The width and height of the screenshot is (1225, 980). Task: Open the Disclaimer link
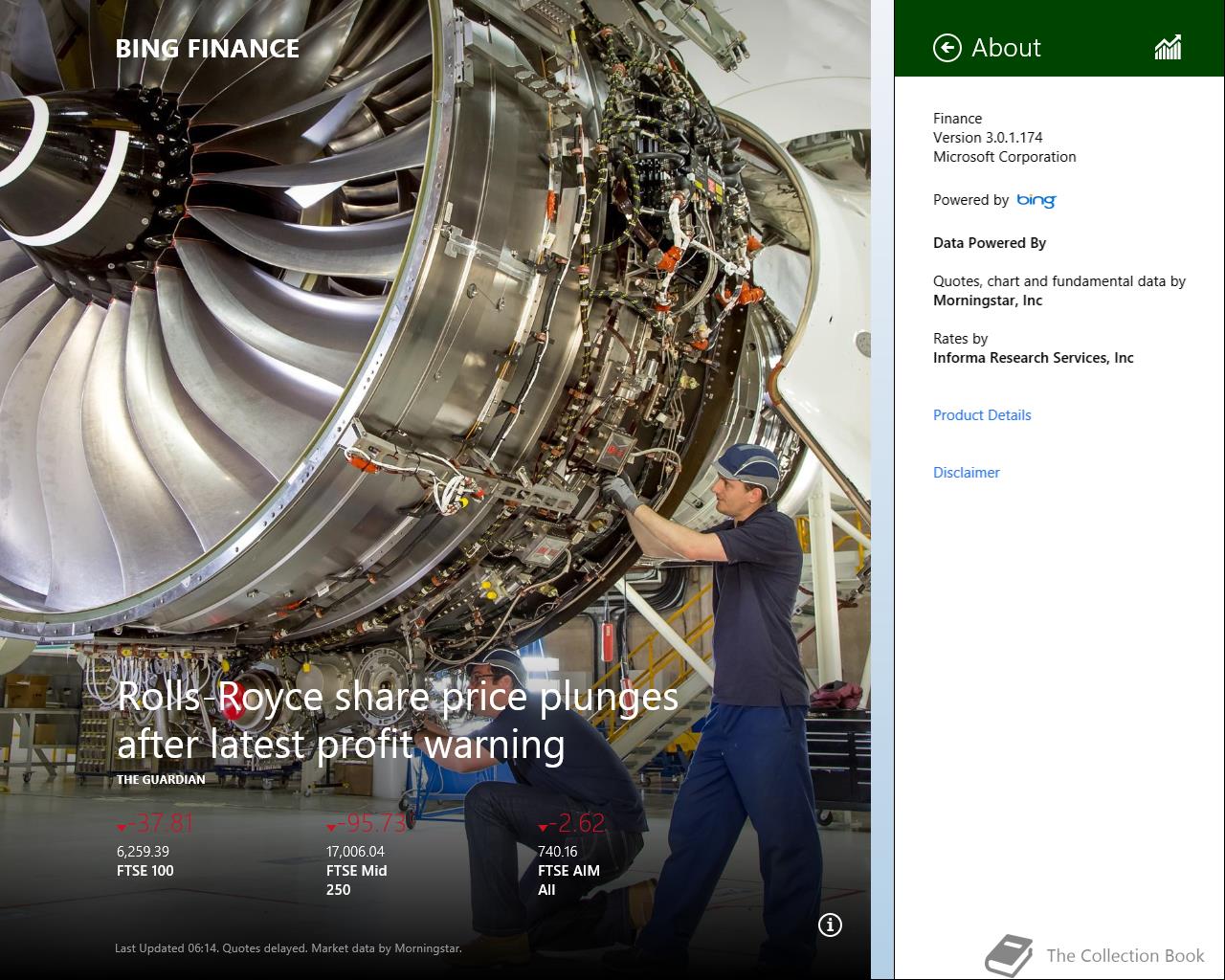tap(967, 473)
